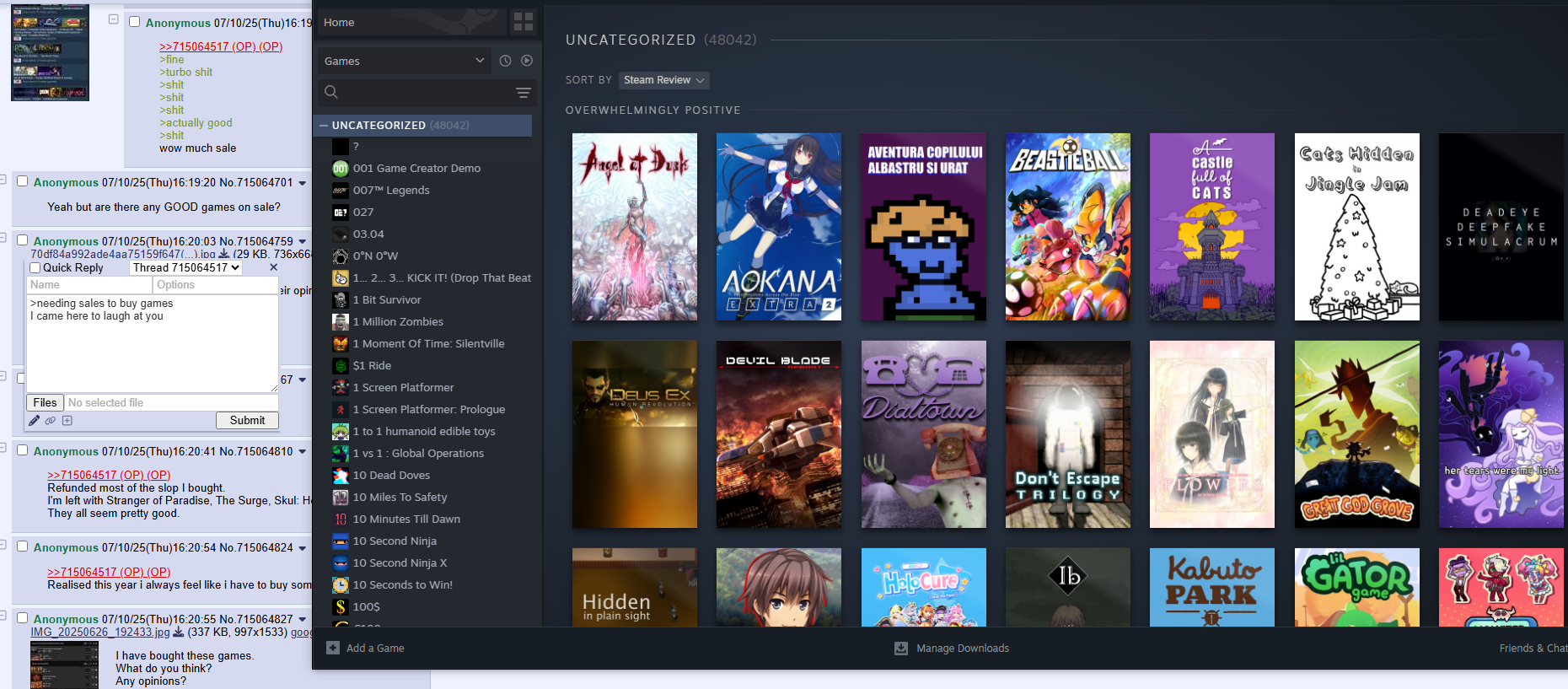Viewport: 1568px width, 689px height.
Task: Open post menu arrow for No.715064824
Action: (x=303, y=548)
